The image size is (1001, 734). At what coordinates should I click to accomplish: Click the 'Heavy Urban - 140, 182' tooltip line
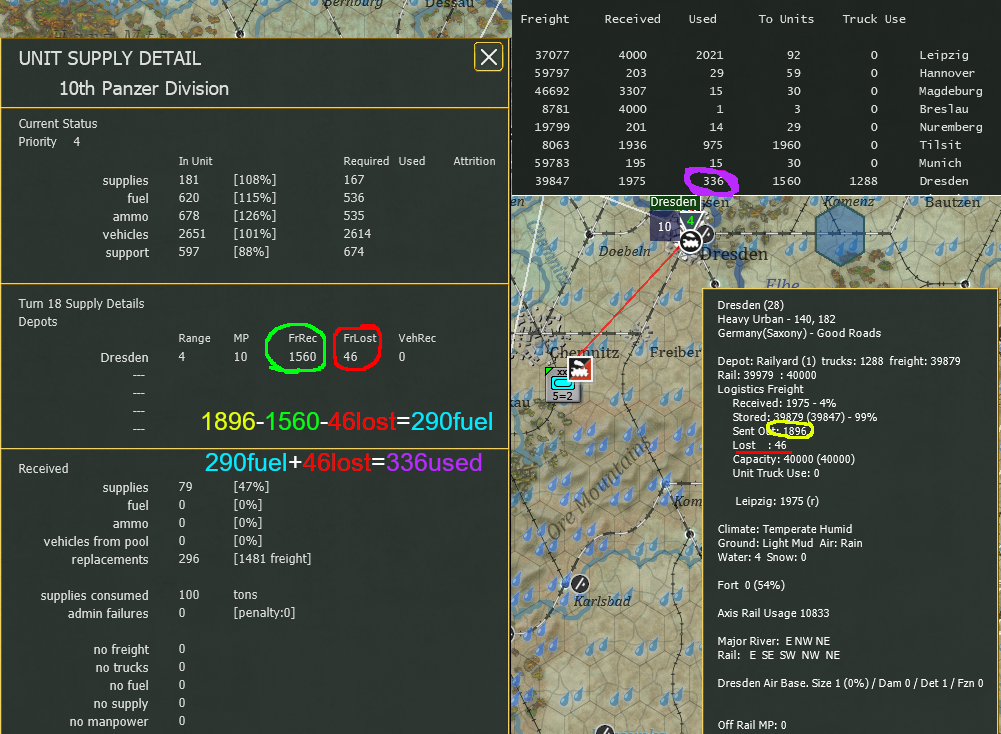click(776, 319)
